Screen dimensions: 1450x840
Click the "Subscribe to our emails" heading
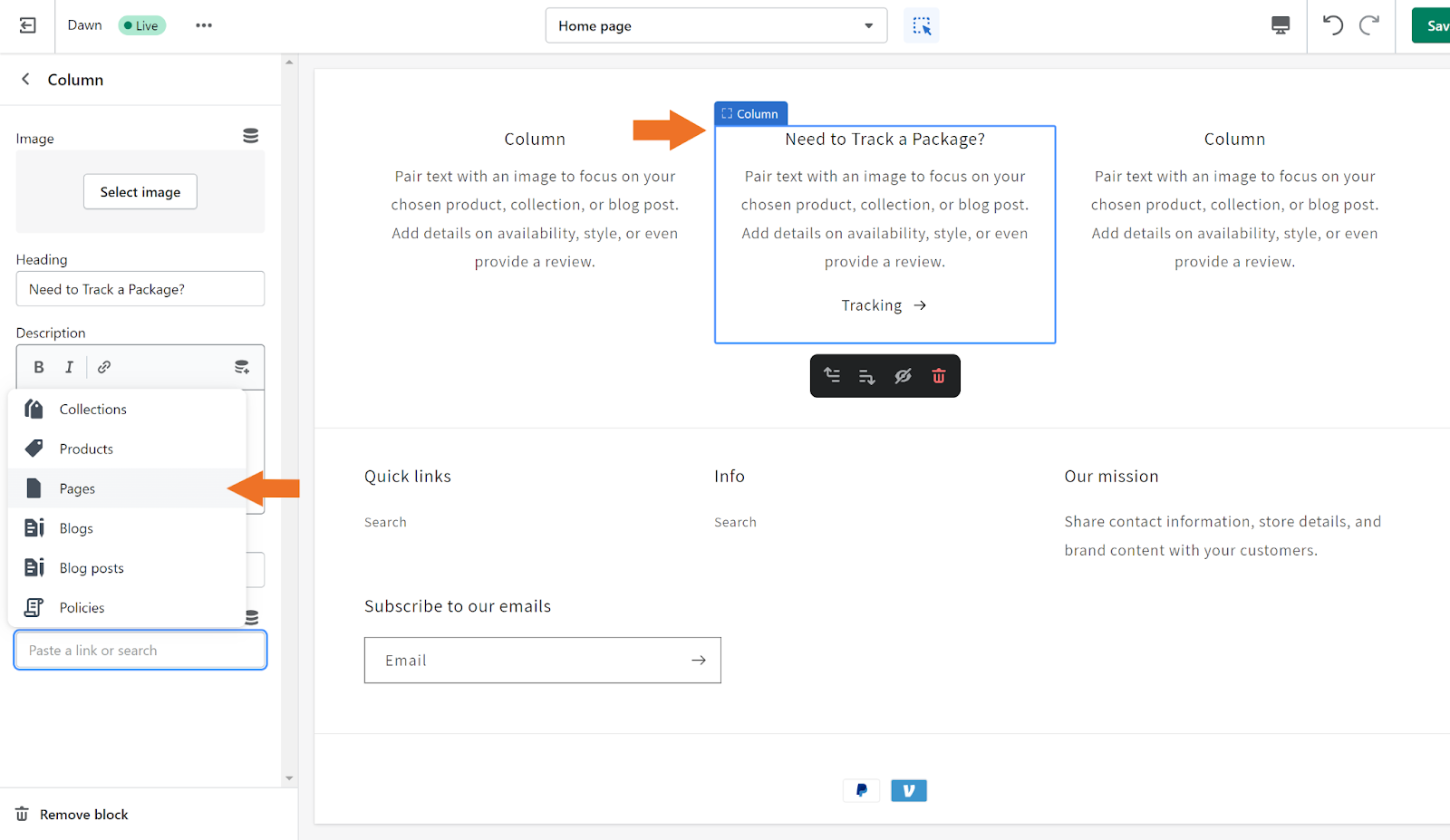click(x=458, y=606)
